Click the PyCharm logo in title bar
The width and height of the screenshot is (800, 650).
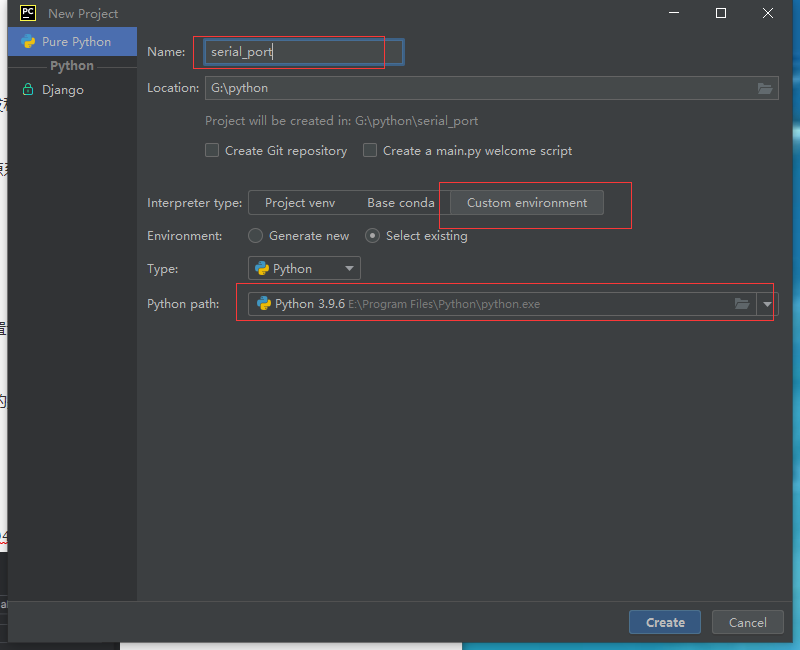(x=28, y=13)
